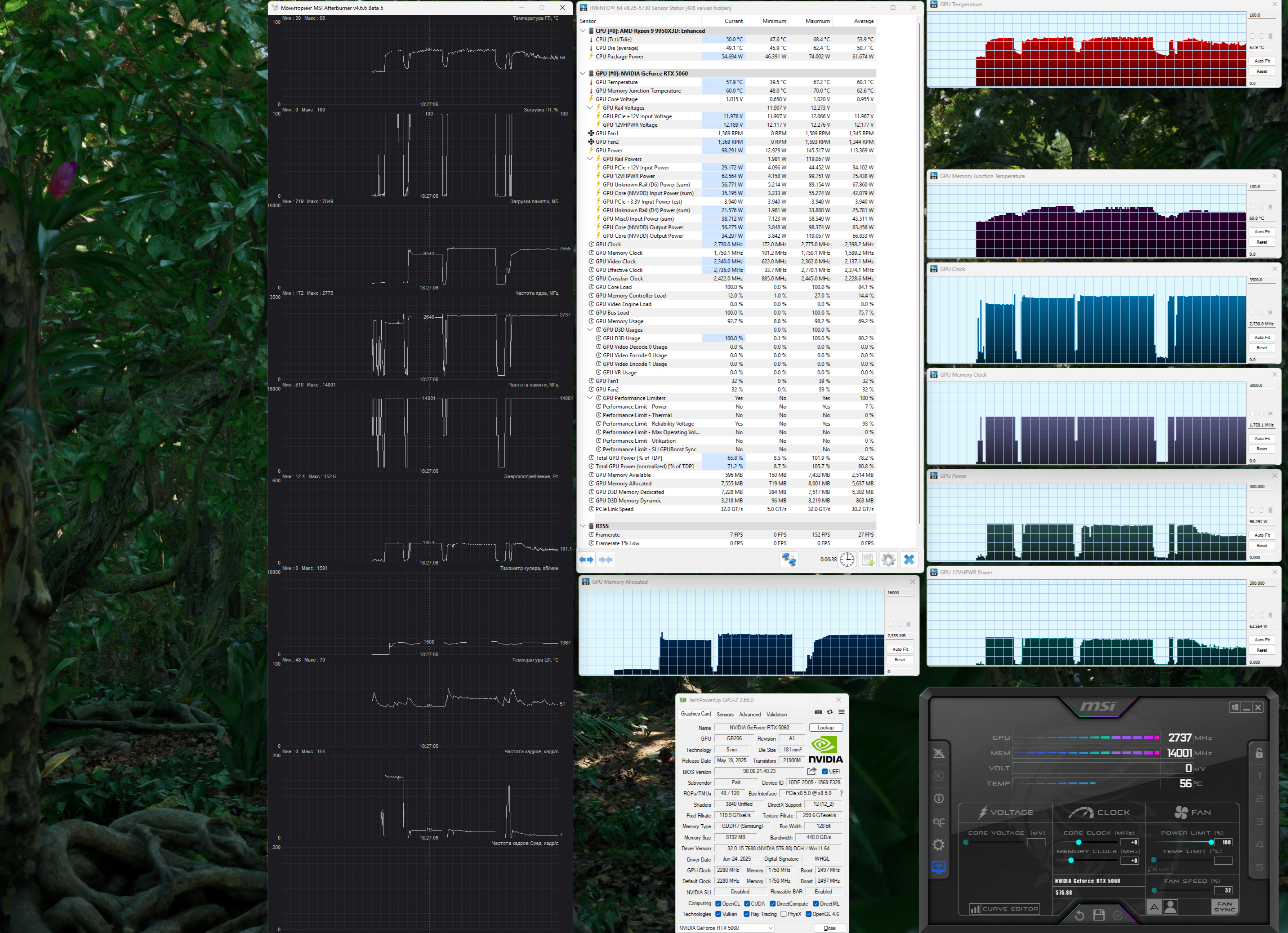
Task: Collapse the GPU Performance Limiters group
Action: point(590,398)
